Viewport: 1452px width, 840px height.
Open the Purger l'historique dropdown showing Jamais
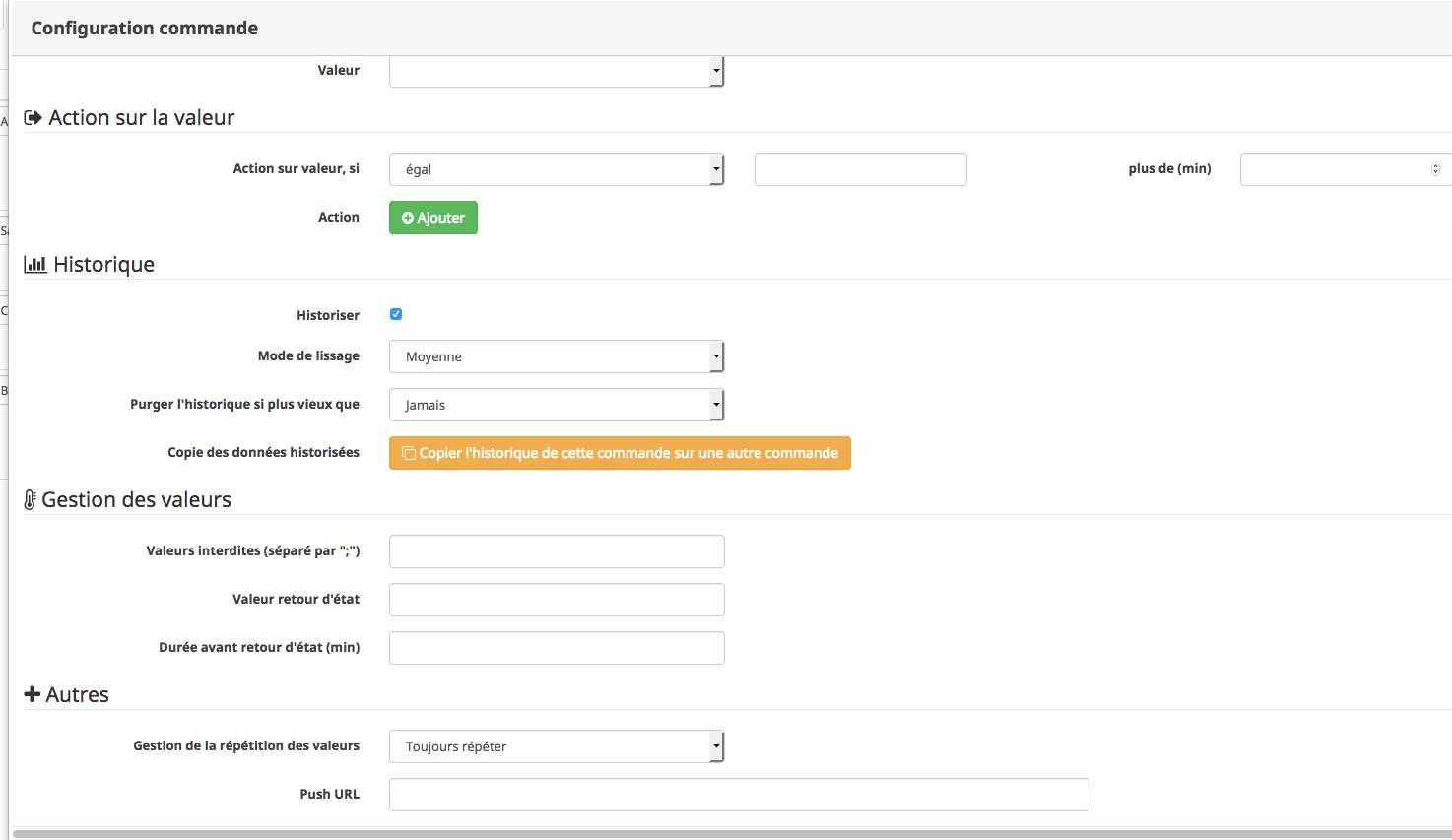click(557, 405)
